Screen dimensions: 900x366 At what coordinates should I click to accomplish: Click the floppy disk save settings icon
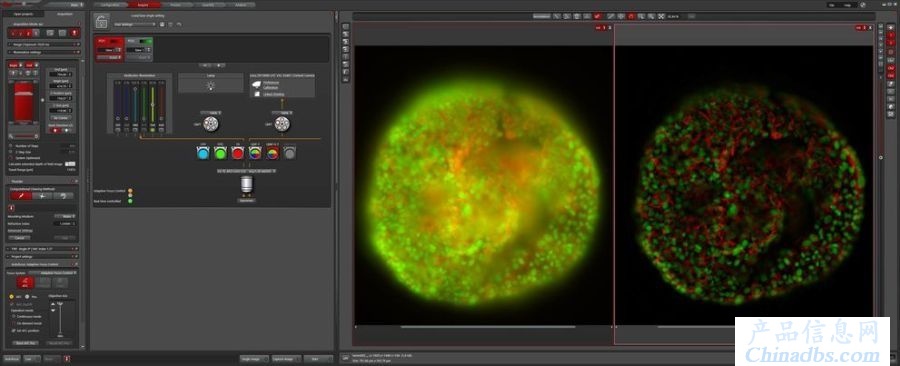pyautogui.click(x=162, y=24)
